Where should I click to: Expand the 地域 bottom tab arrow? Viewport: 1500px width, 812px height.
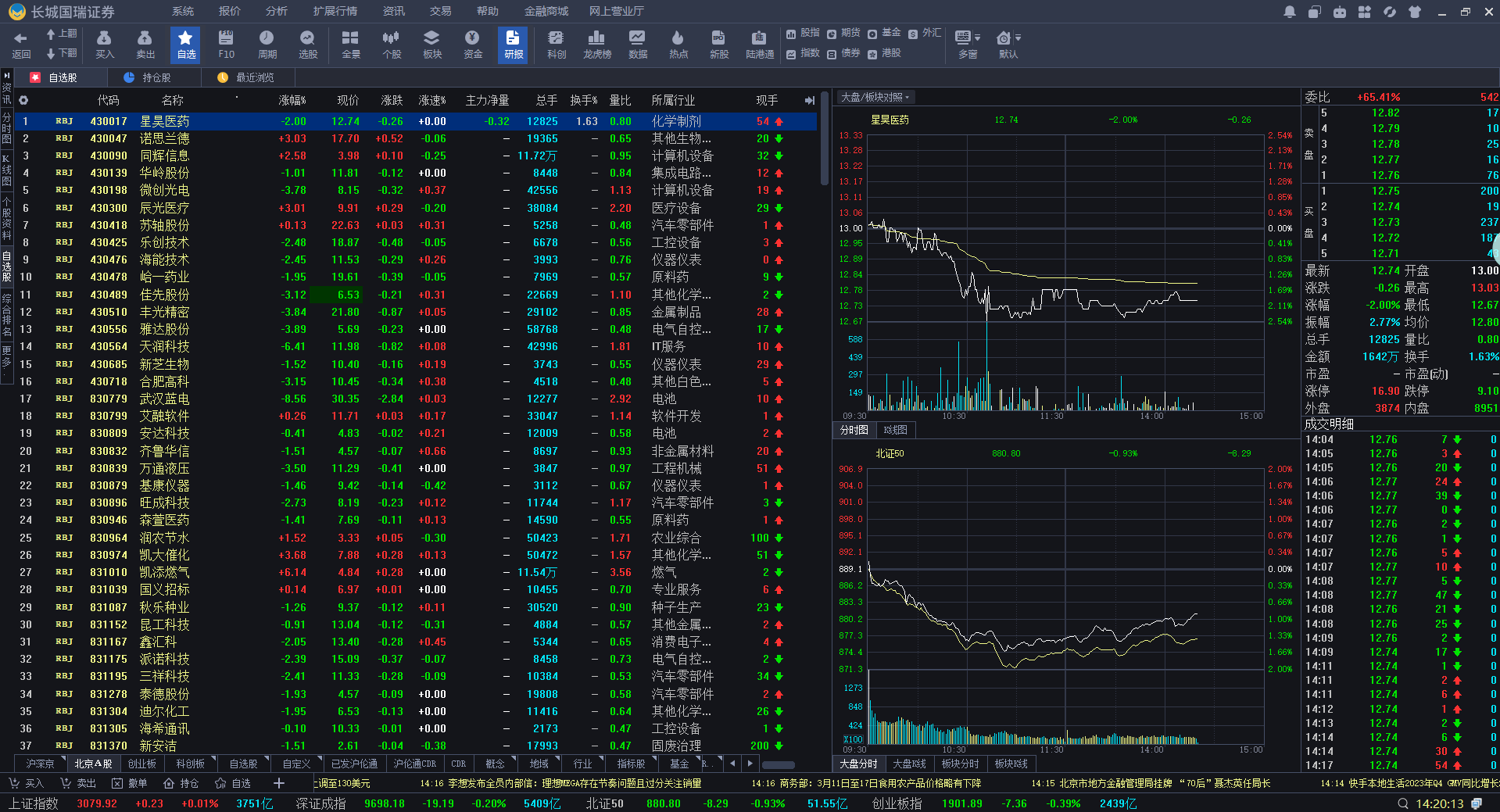click(x=557, y=758)
